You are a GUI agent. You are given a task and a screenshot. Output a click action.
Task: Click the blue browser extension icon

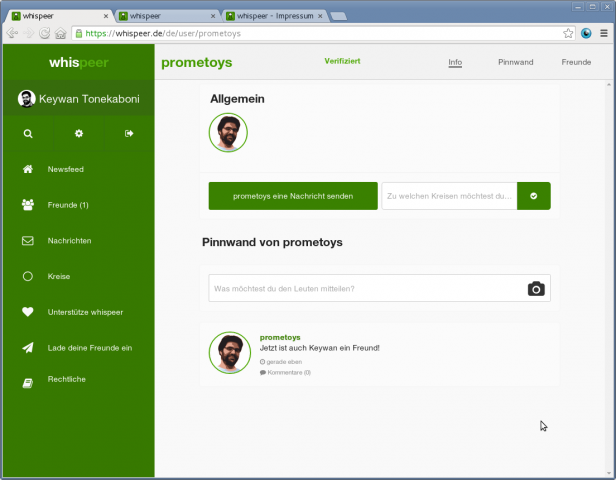(x=586, y=33)
